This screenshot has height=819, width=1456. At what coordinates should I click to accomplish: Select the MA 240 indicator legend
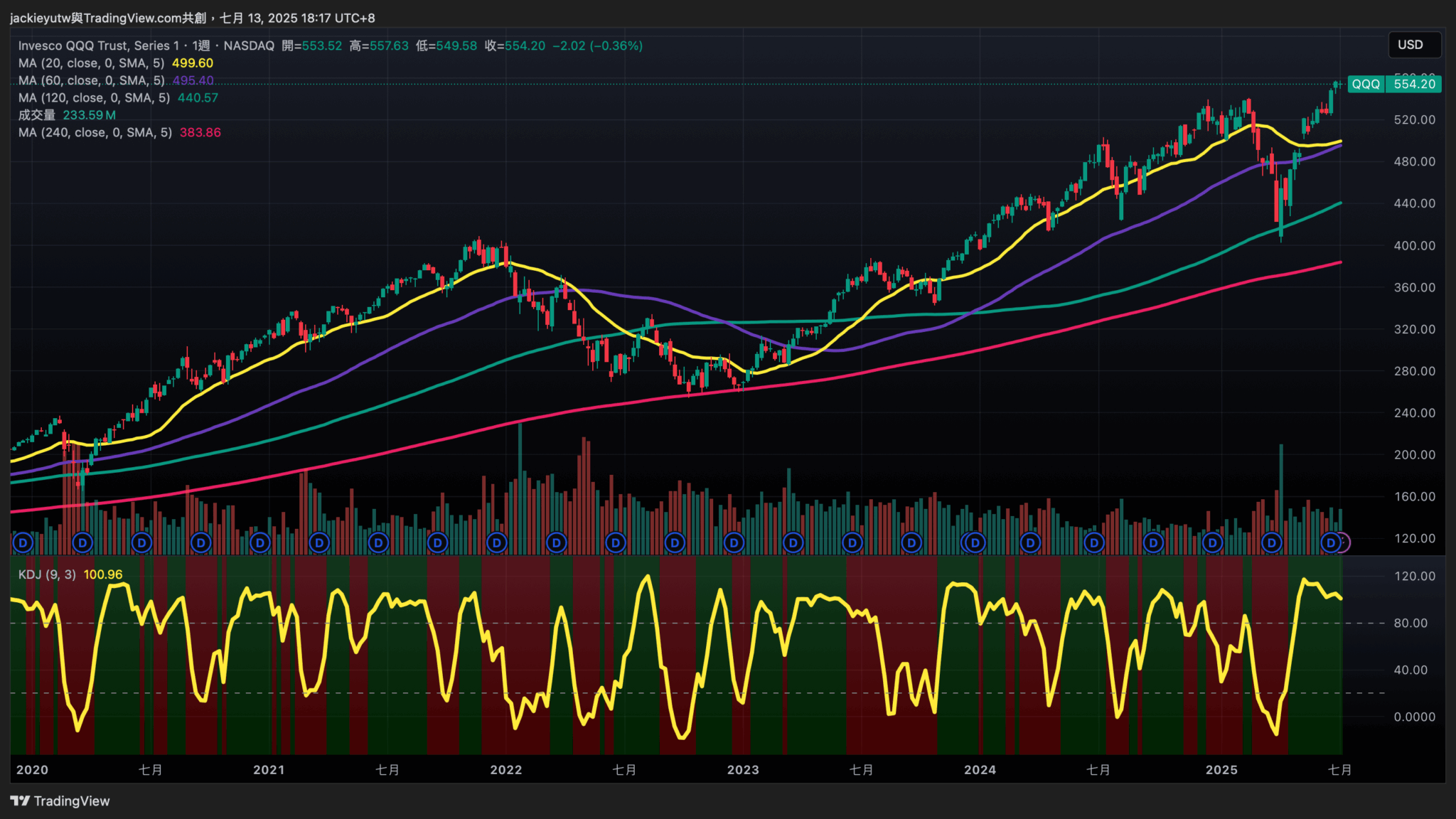click(95, 132)
